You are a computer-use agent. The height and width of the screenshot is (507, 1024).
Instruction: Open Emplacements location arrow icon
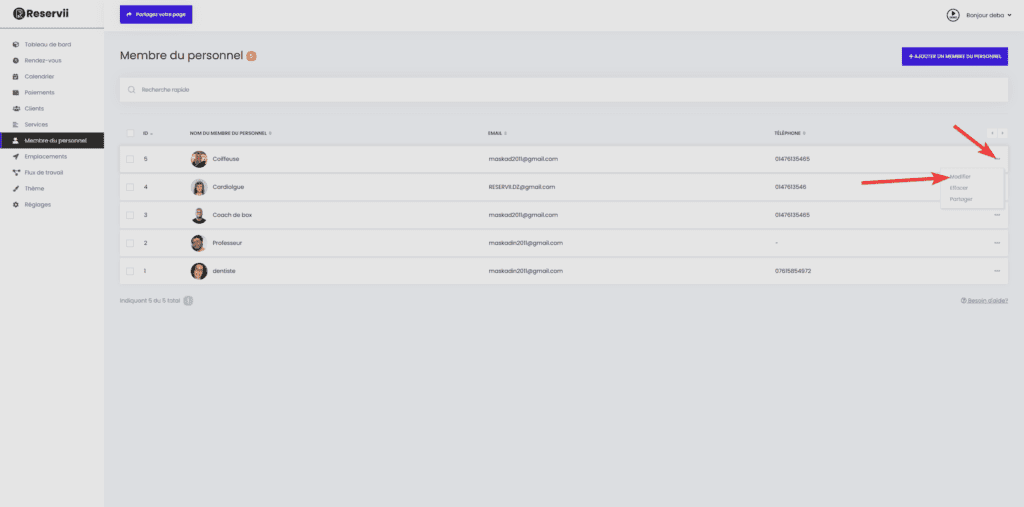(16, 157)
